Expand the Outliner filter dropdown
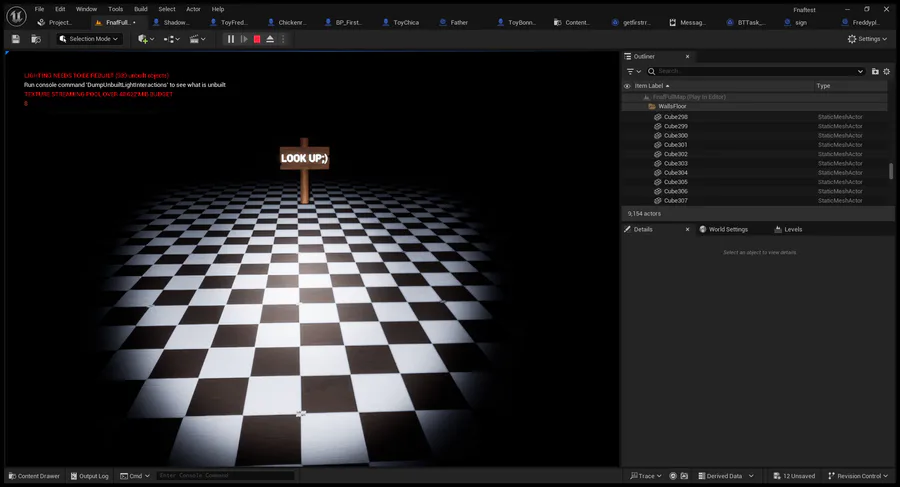Screen dimensions: 900x487 tap(633, 72)
